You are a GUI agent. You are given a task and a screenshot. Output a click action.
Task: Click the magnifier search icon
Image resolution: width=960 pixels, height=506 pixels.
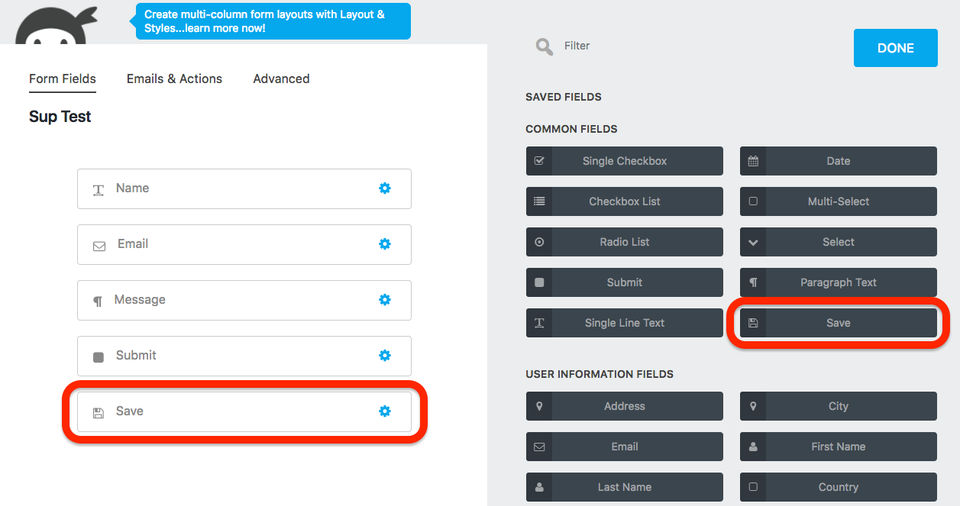click(544, 46)
